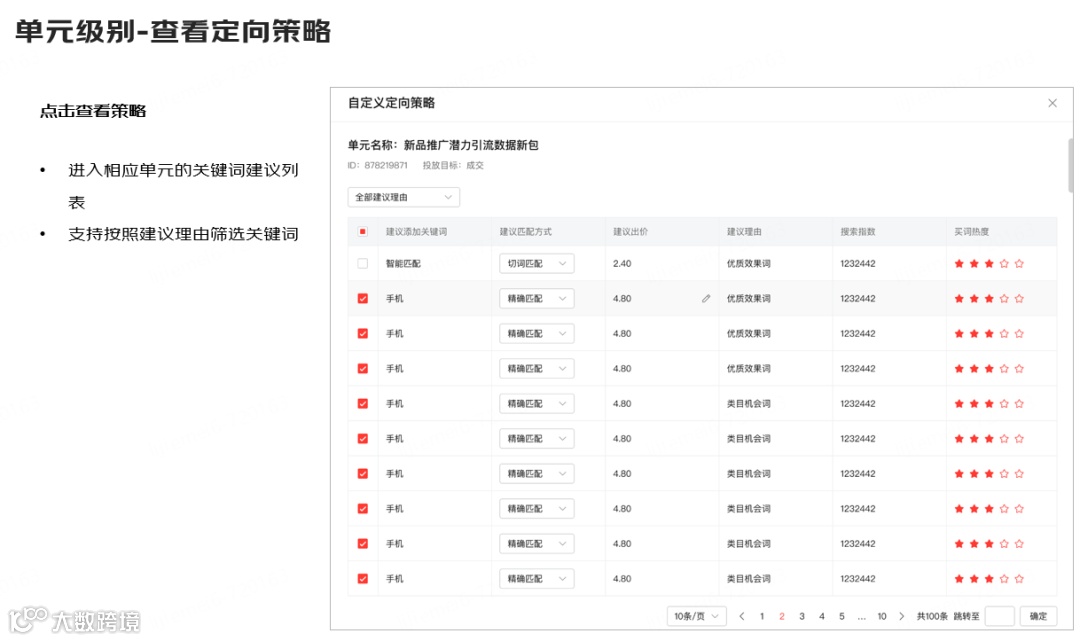
Task: Open the 全部建议理由 filter dropdown
Action: [x=404, y=197]
